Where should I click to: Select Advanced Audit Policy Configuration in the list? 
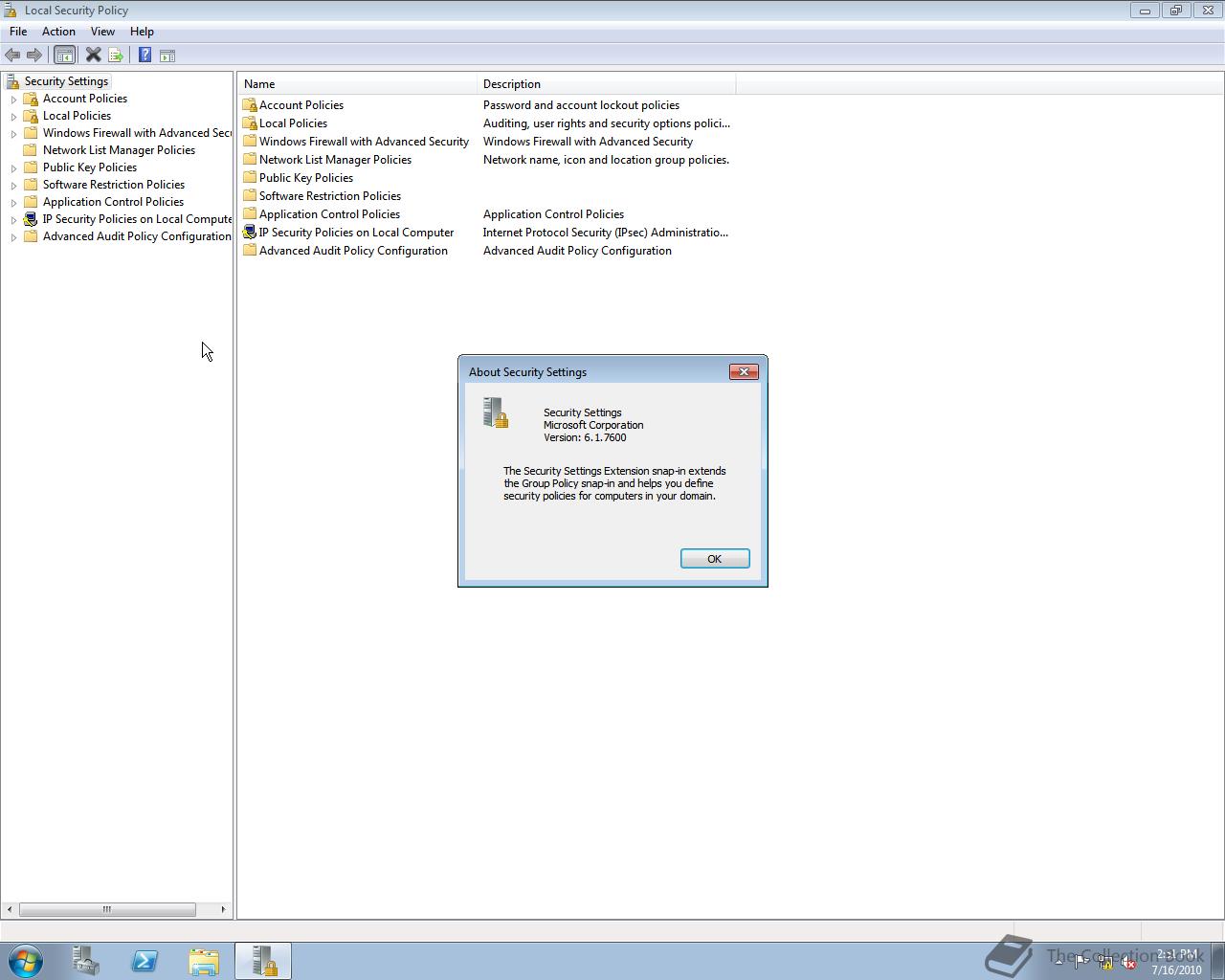[x=353, y=251]
